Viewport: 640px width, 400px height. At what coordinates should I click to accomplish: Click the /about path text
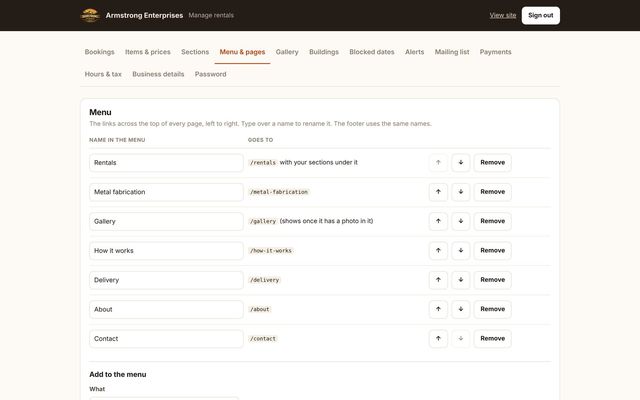click(260, 309)
